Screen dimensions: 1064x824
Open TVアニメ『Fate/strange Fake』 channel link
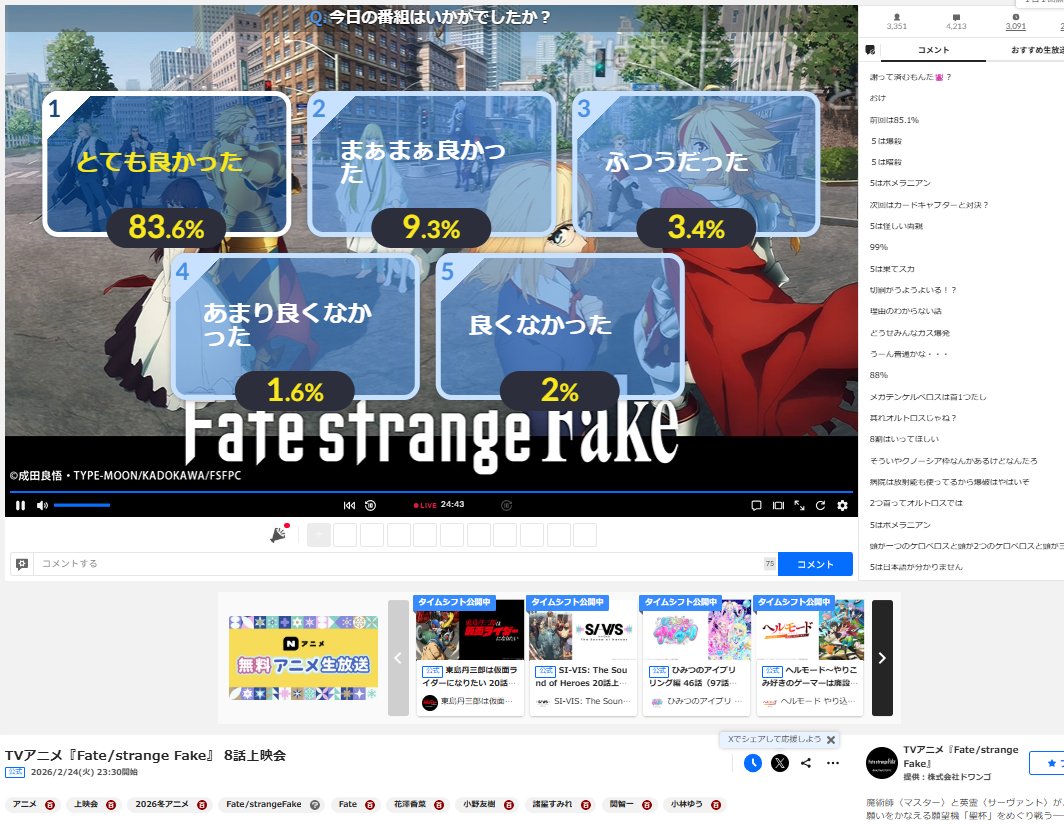click(x=961, y=756)
